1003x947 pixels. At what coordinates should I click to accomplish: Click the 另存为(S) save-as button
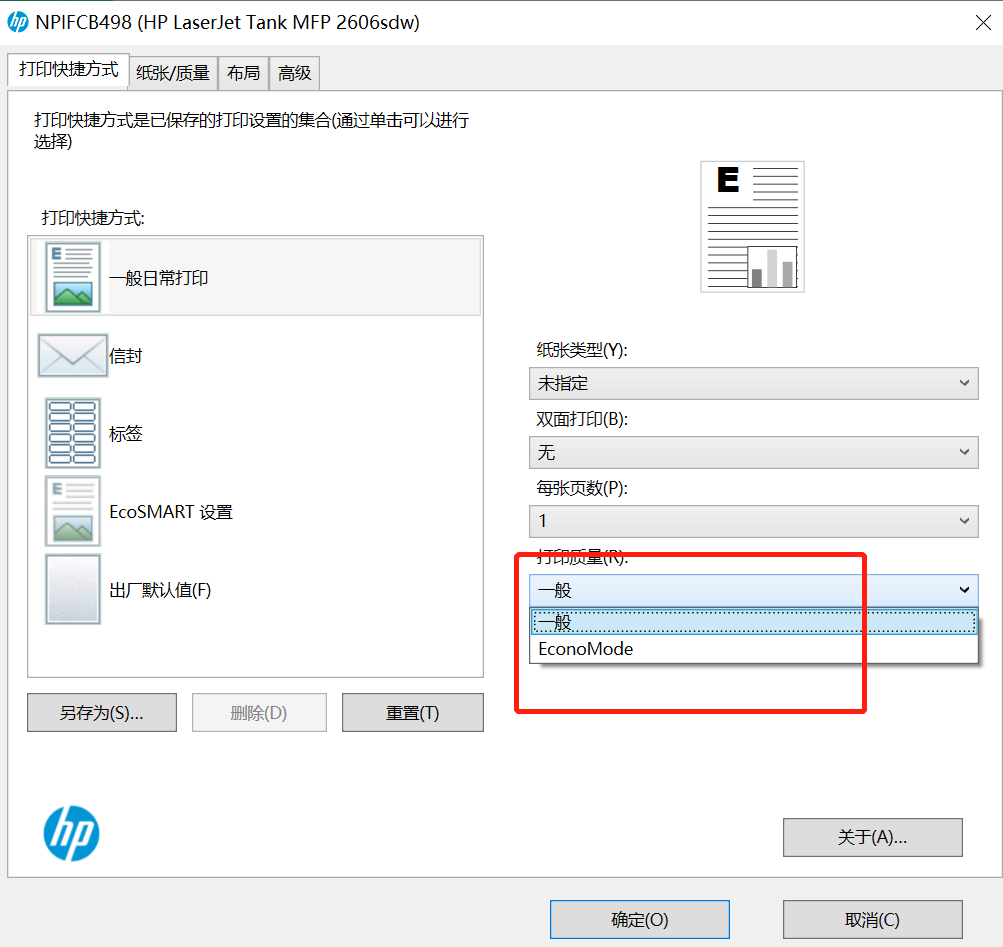[101, 712]
